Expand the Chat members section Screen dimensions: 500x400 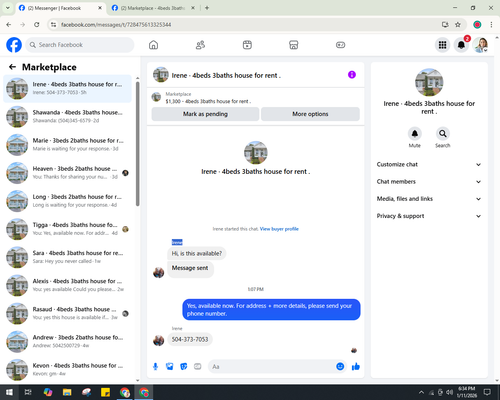coord(429,182)
